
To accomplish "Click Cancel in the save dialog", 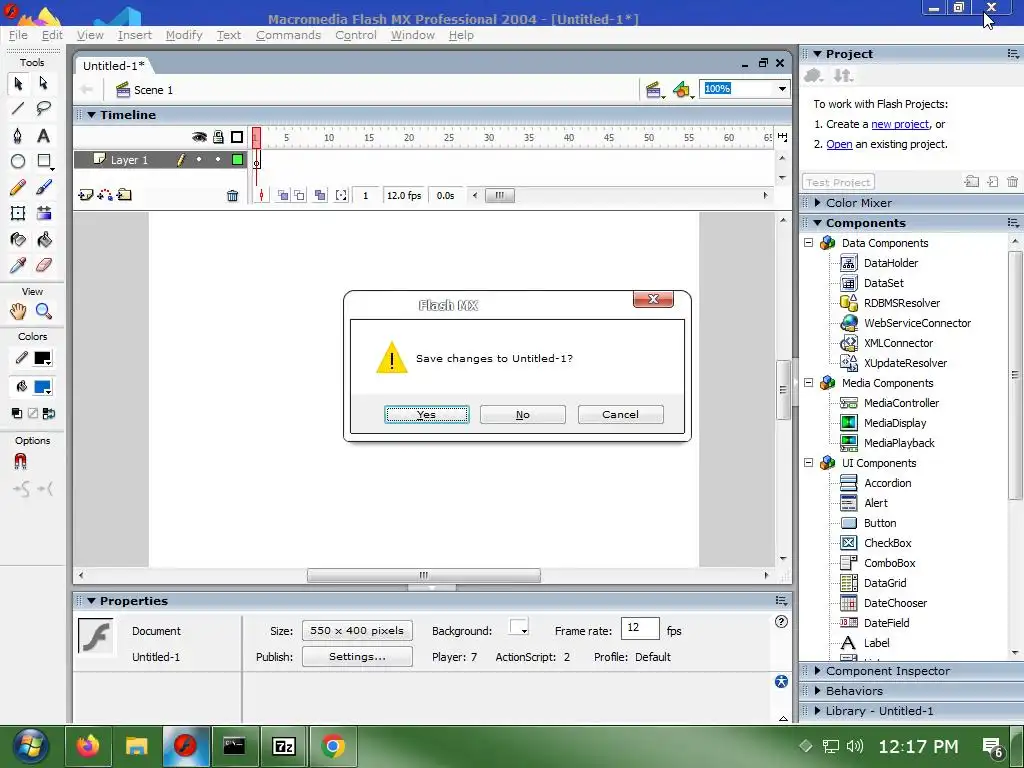I will point(620,415).
